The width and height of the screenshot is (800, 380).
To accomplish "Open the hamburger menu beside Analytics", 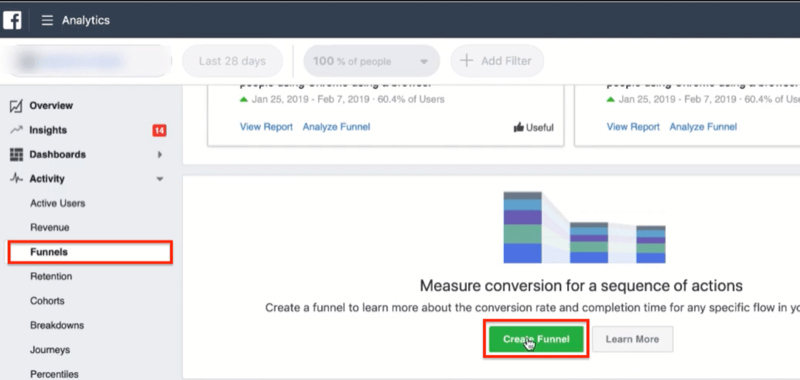I will pos(47,20).
